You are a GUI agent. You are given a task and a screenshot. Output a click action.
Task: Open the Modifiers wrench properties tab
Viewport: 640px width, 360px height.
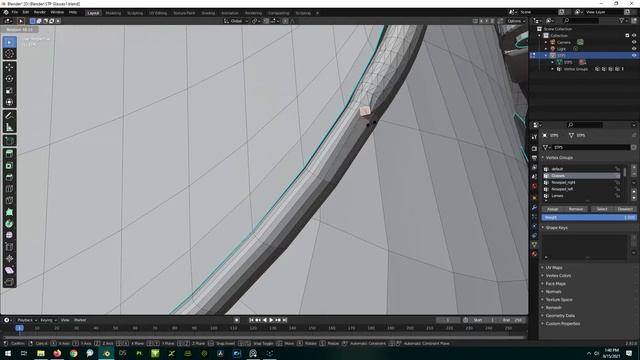pos(534,207)
